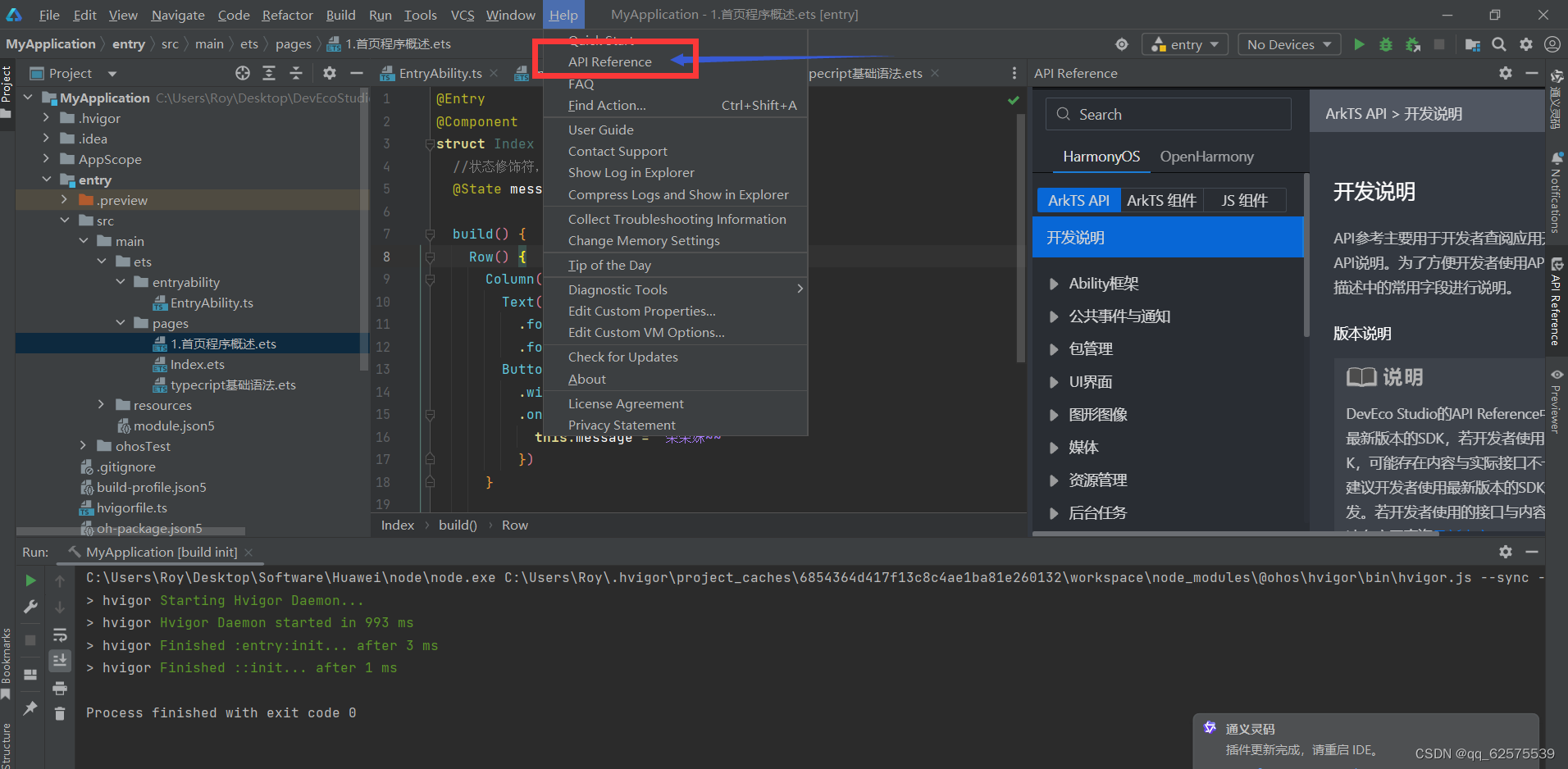Expand UI界面 API category

click(x=1054, y=382)
